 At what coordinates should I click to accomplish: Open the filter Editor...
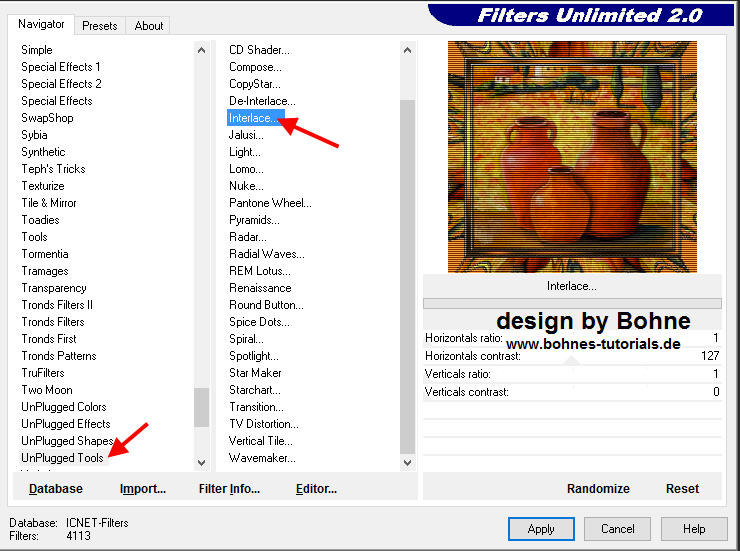coord(316,489)
